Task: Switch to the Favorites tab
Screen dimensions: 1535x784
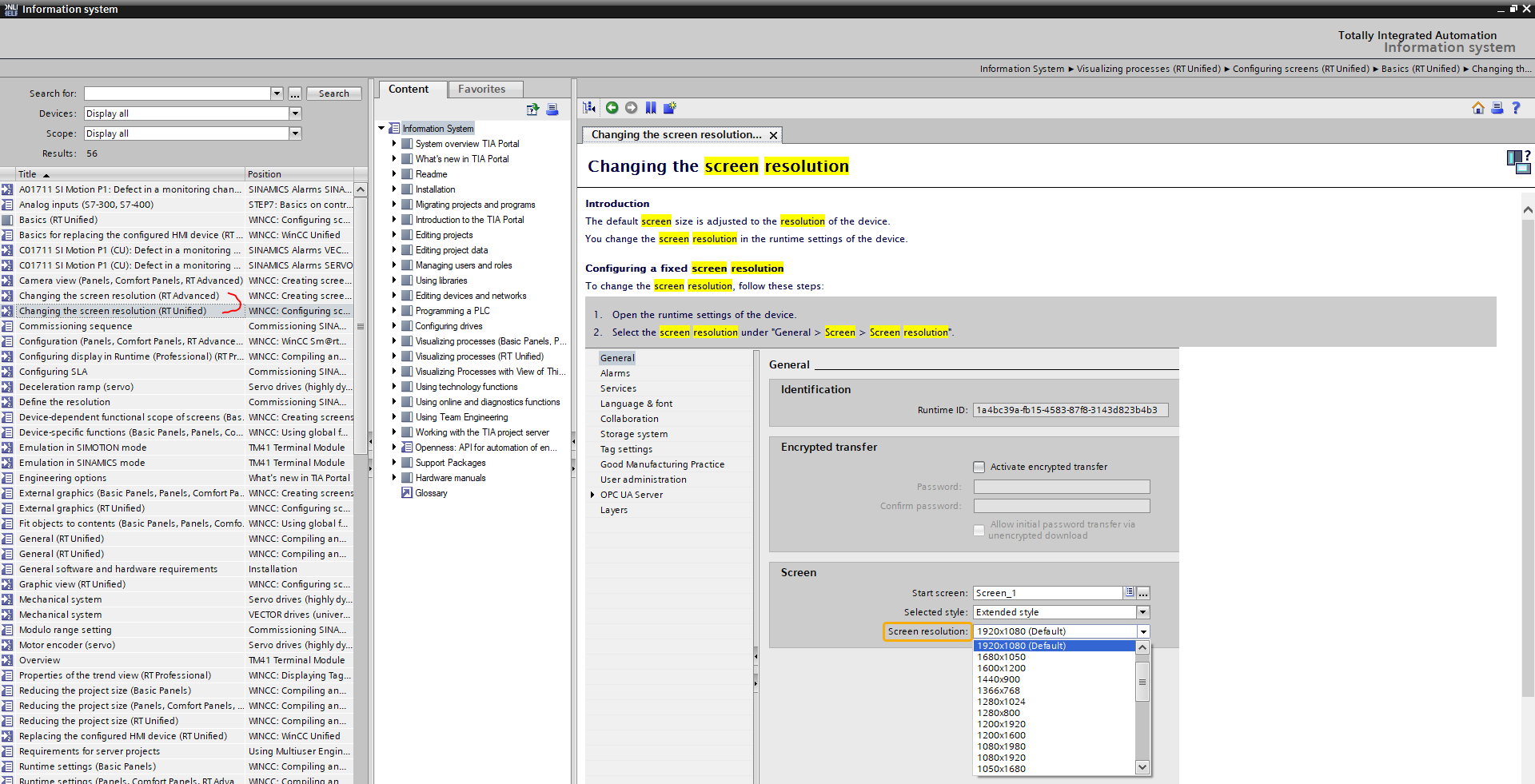Action: coord(481,89)
